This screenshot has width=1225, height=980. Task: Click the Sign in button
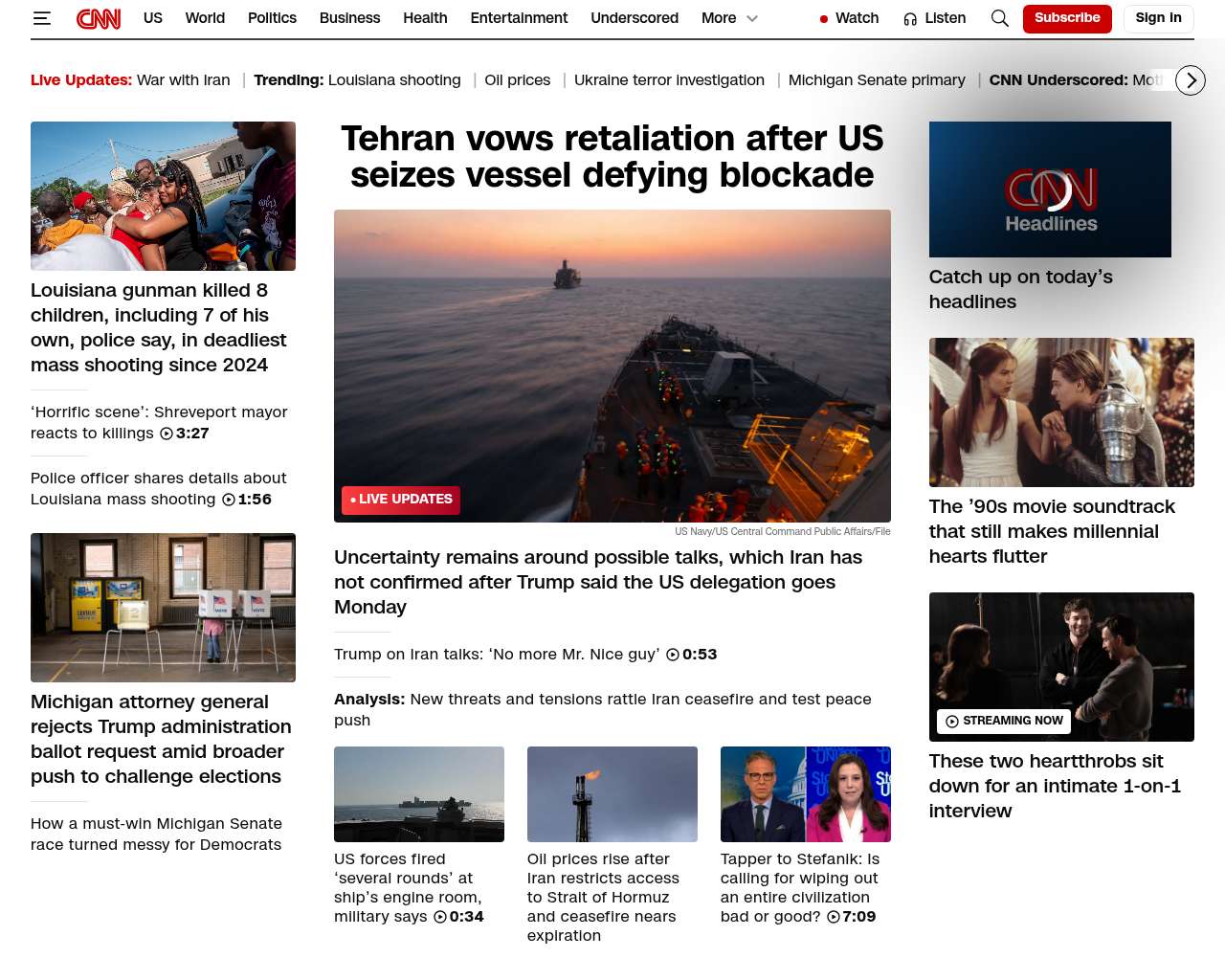(1158, 18)
